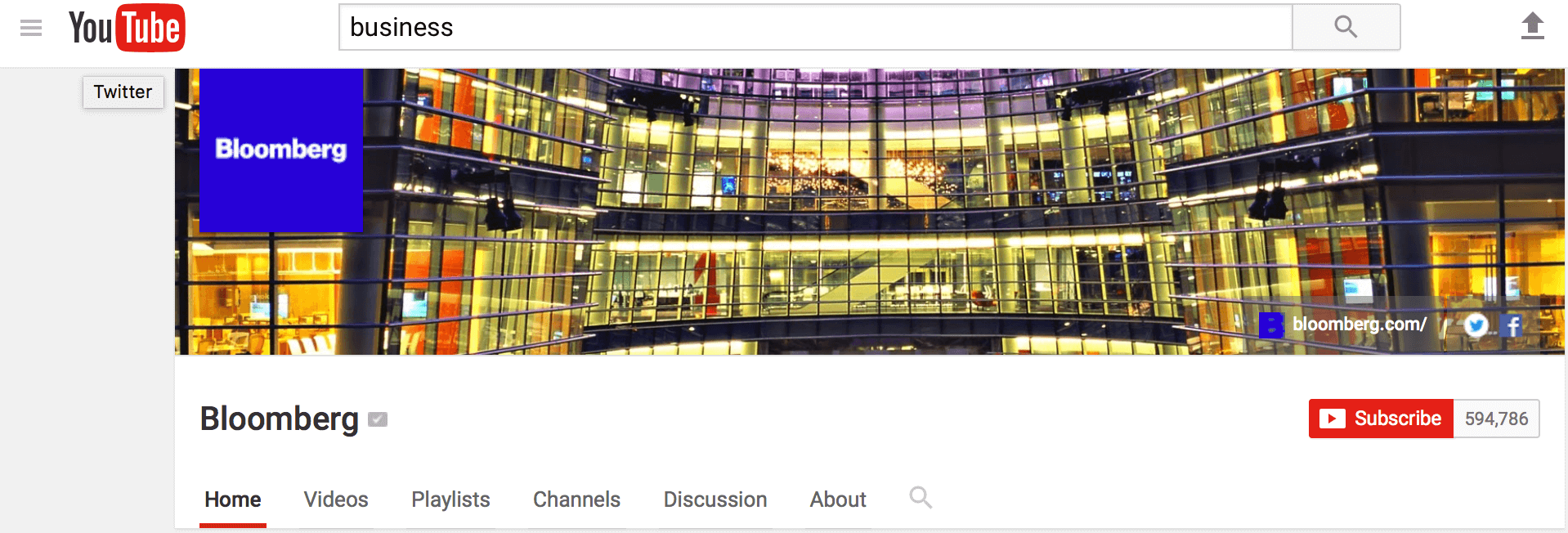Select the Home tab
Viewport: 1568px width, 533px height.
click(x=233, y=499)
